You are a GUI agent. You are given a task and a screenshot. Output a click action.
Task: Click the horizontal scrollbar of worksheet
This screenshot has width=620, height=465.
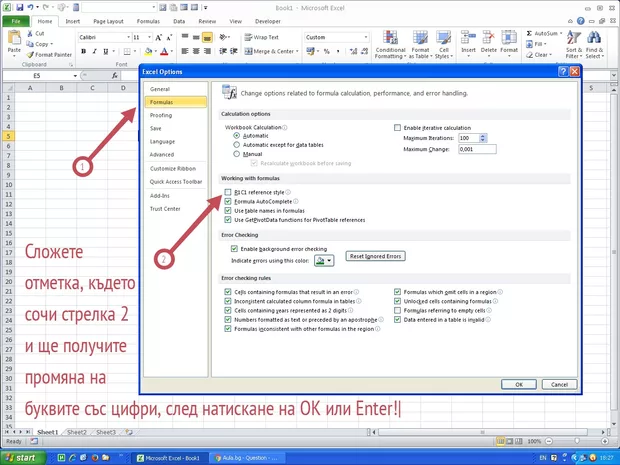coord(482,432)
